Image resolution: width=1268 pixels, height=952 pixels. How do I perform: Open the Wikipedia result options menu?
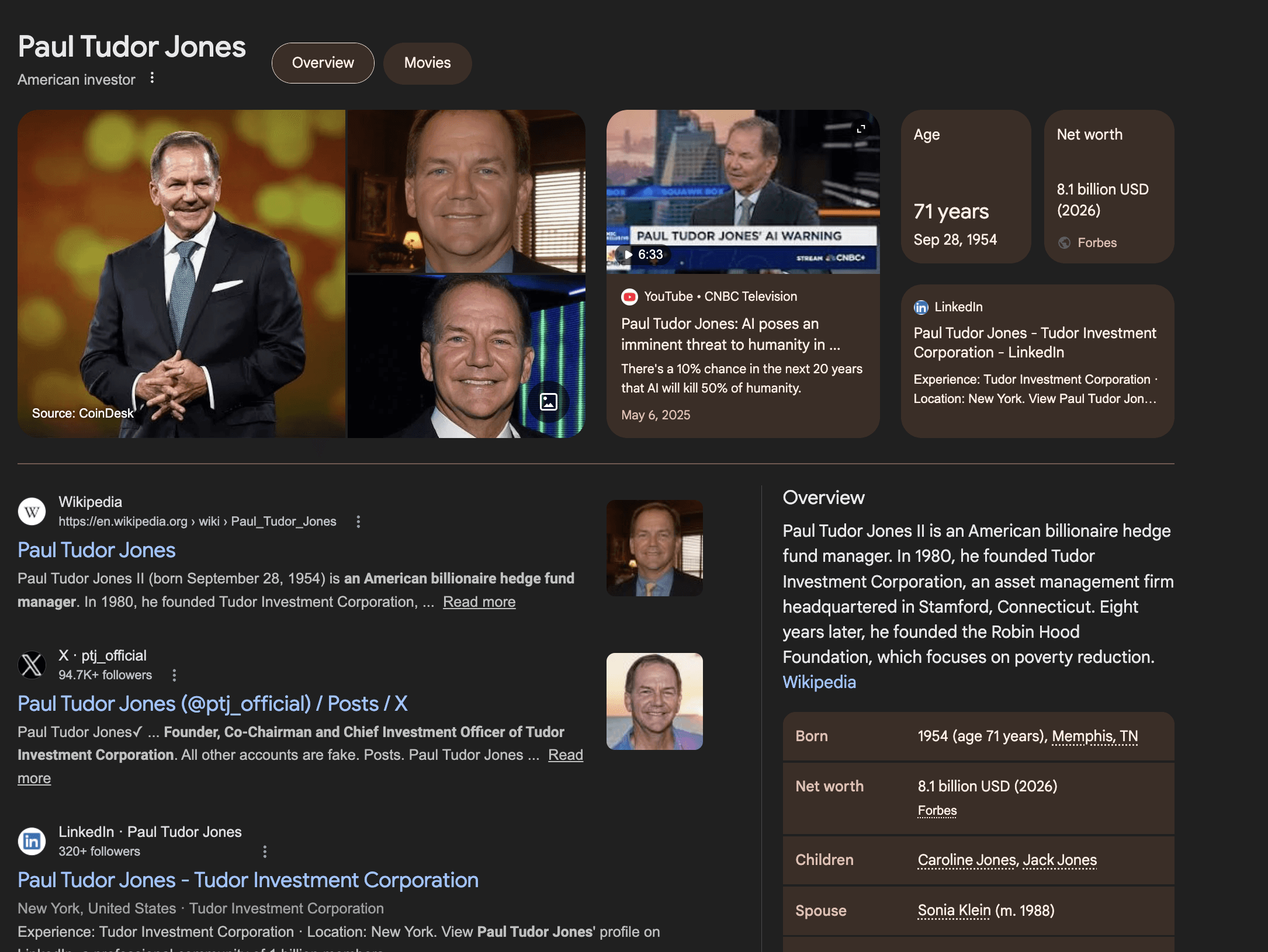(x=358, y=522)
